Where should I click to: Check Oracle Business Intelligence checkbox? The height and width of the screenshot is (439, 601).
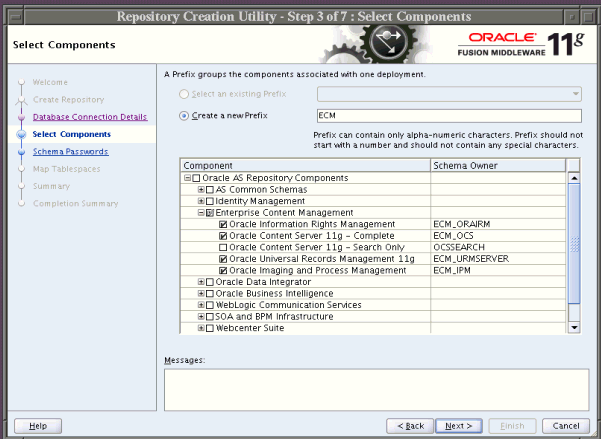pyautogui.click(x=210, y=294)
